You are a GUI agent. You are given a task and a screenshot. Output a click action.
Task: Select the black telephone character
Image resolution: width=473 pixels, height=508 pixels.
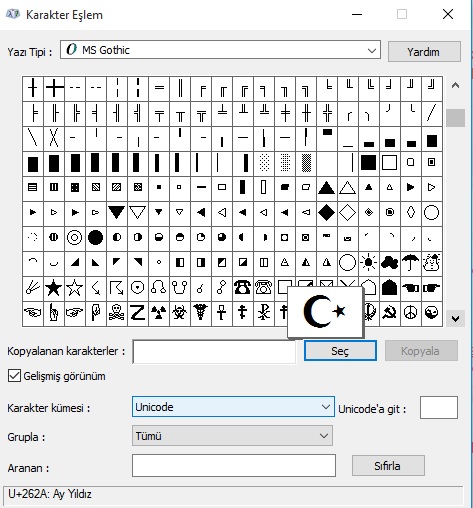coord(242,288)
